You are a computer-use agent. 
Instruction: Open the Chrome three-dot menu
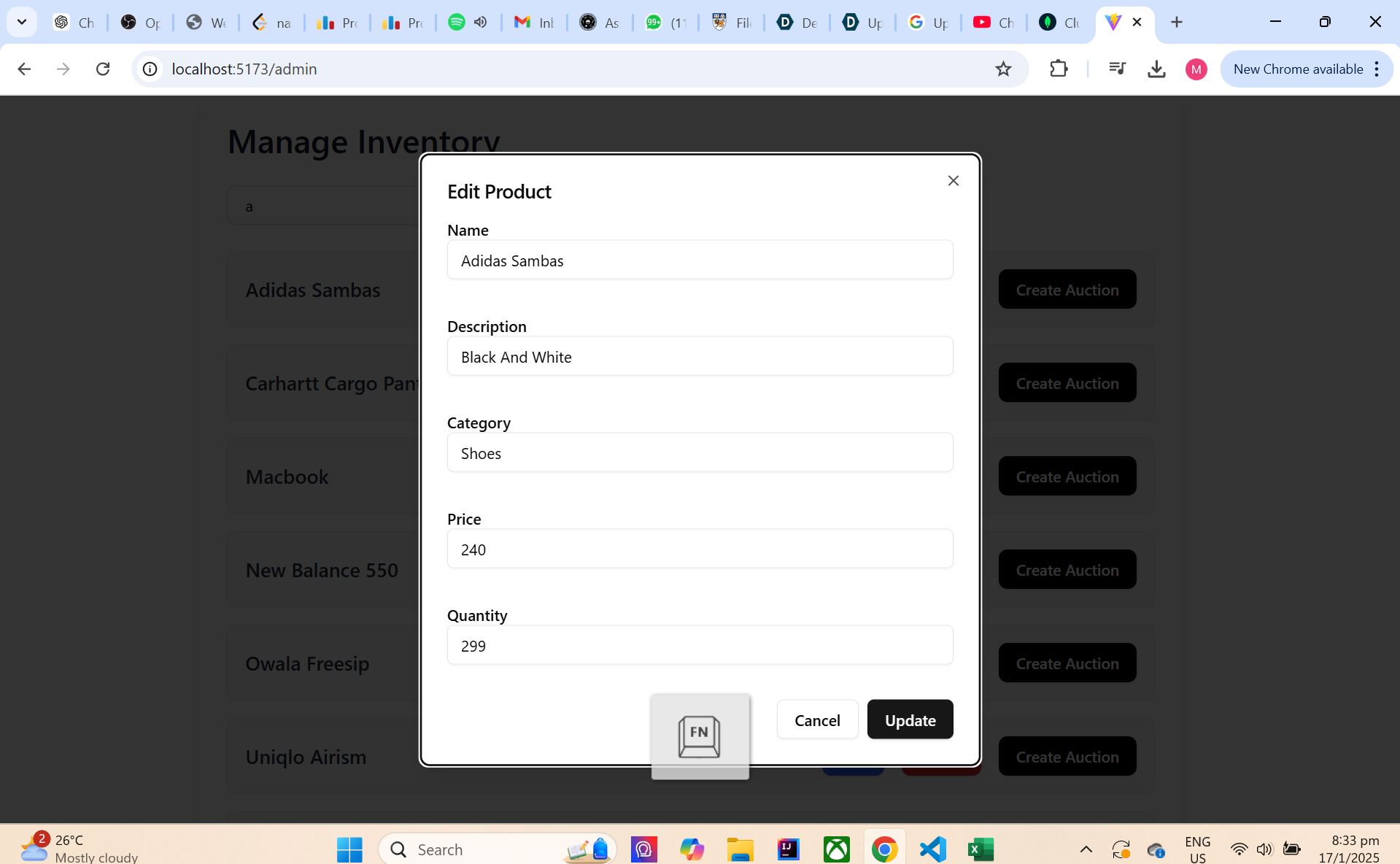(x=1377, y=69)
